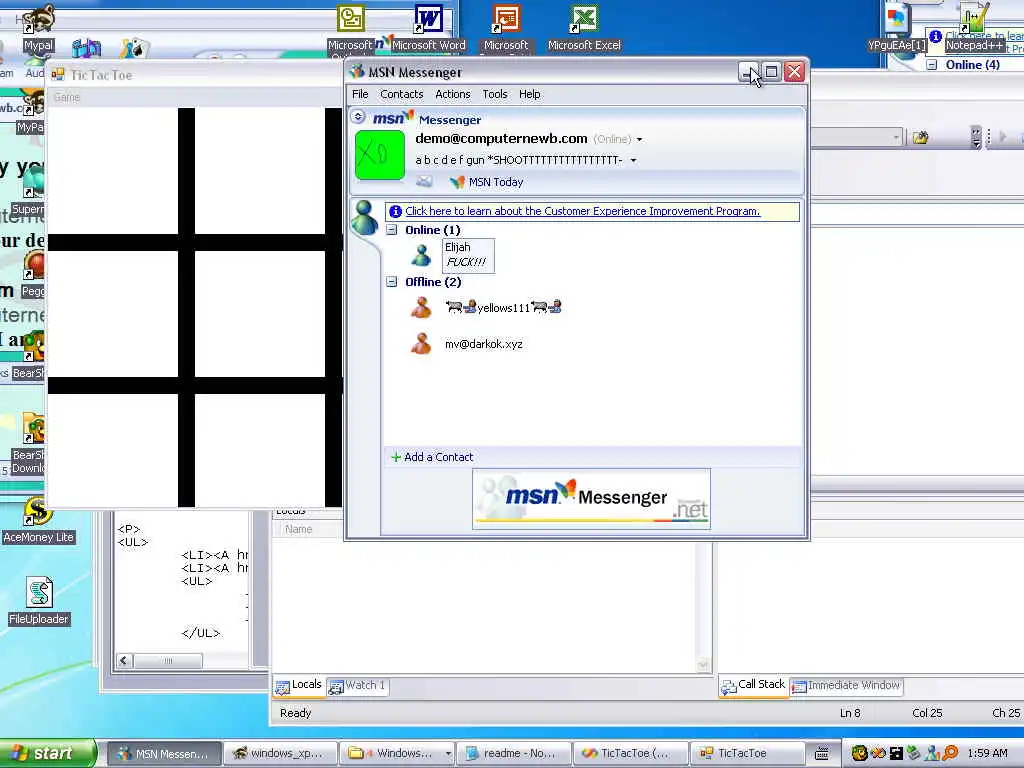
Task: Select the yellows111 offline contact icon
Action: click(x=421, y=307)
